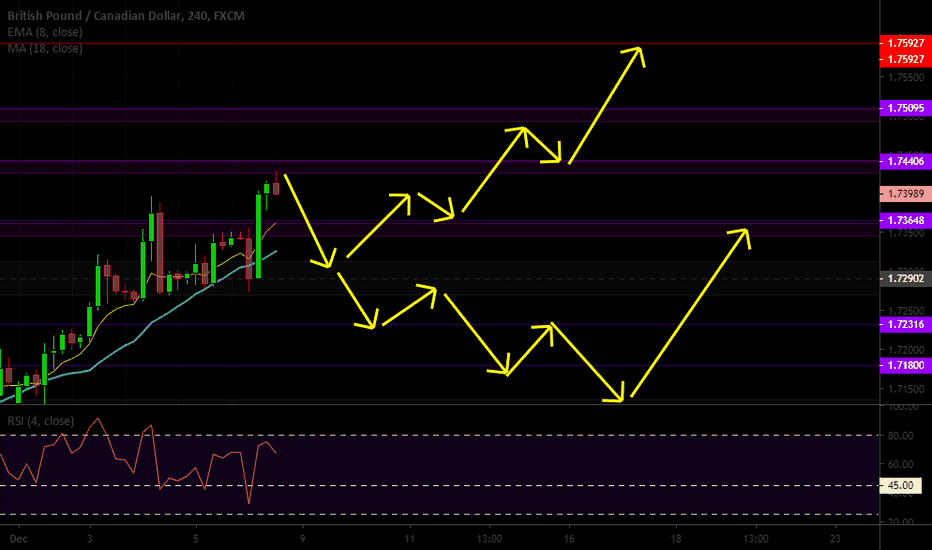Select date 9 on the time axis
Screen dimensions: 932x550
click(303, 537)
